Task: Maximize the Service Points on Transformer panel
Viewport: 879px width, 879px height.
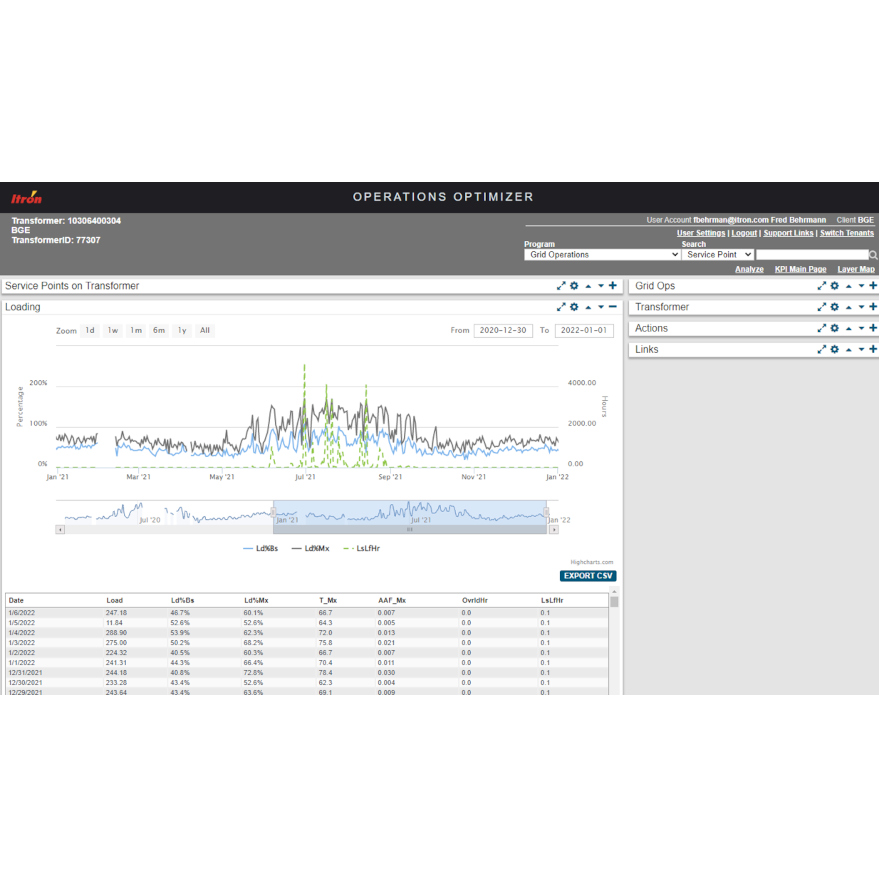Action: point(561,286)
